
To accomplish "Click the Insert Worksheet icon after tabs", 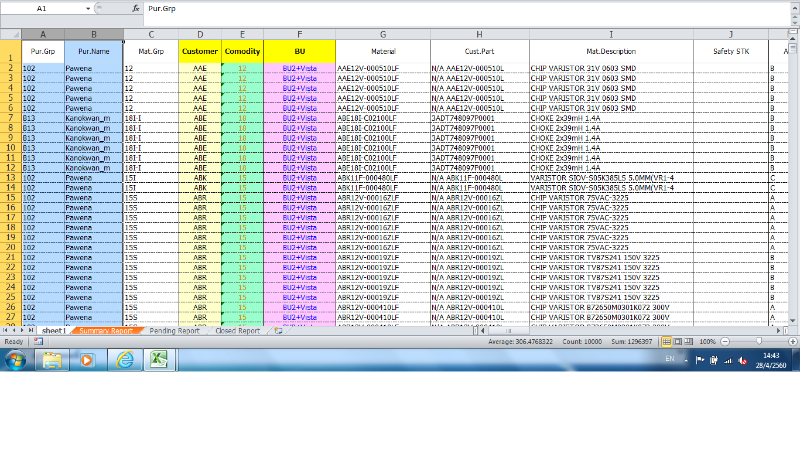I will point(278,330).
